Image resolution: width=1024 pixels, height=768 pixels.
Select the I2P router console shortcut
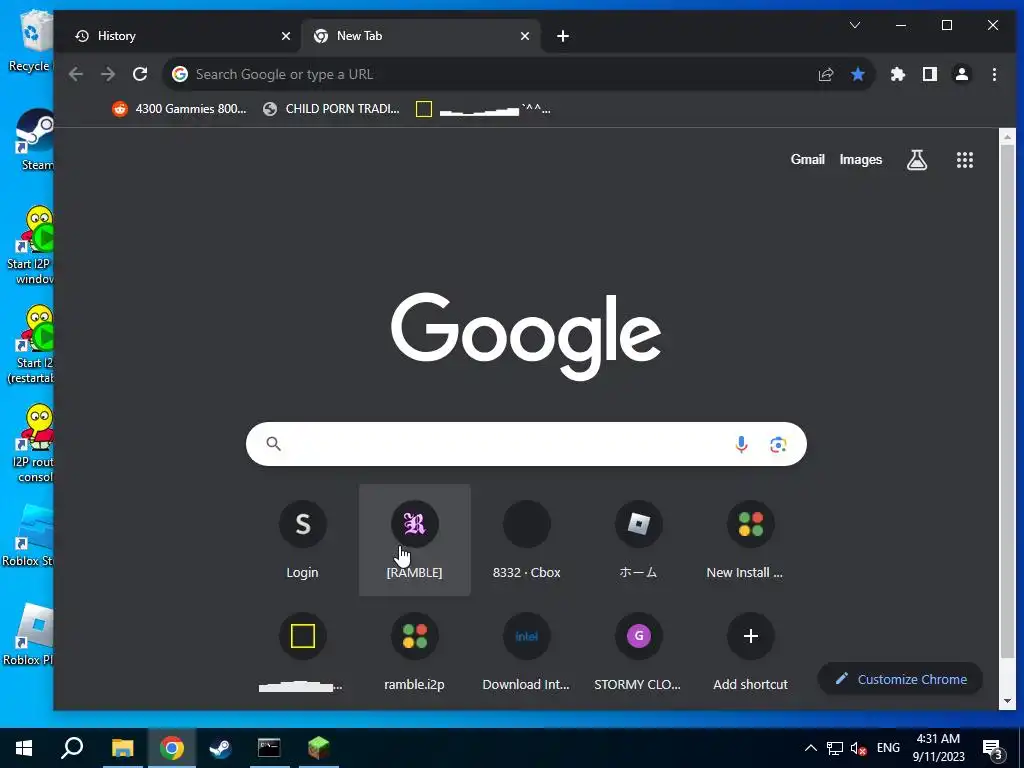point(31,444)
